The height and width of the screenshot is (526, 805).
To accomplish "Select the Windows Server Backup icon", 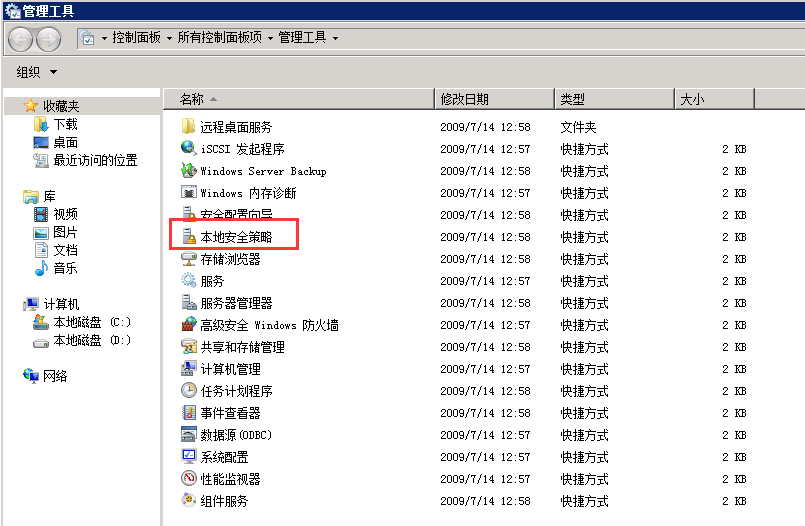I will [x=188, y=171].
